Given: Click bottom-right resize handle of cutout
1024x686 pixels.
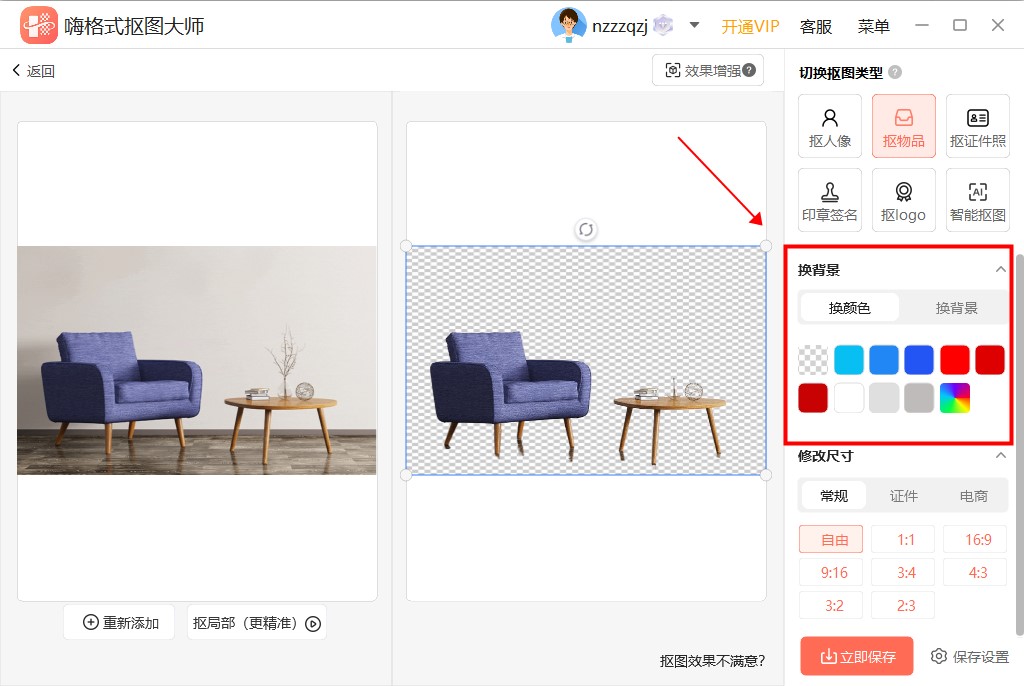Looking at the screenshot, I should [766, 475].
